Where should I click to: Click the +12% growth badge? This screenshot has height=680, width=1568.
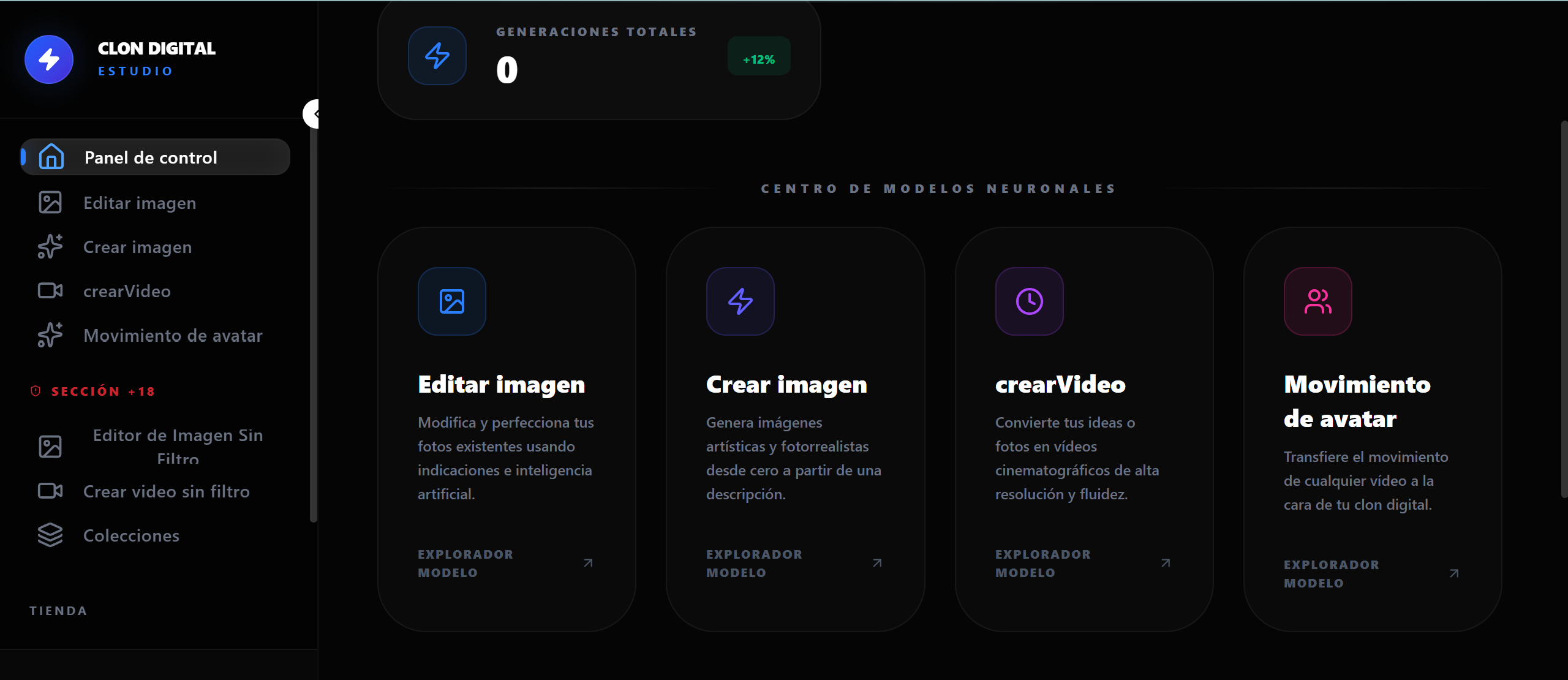click(758, 58)
